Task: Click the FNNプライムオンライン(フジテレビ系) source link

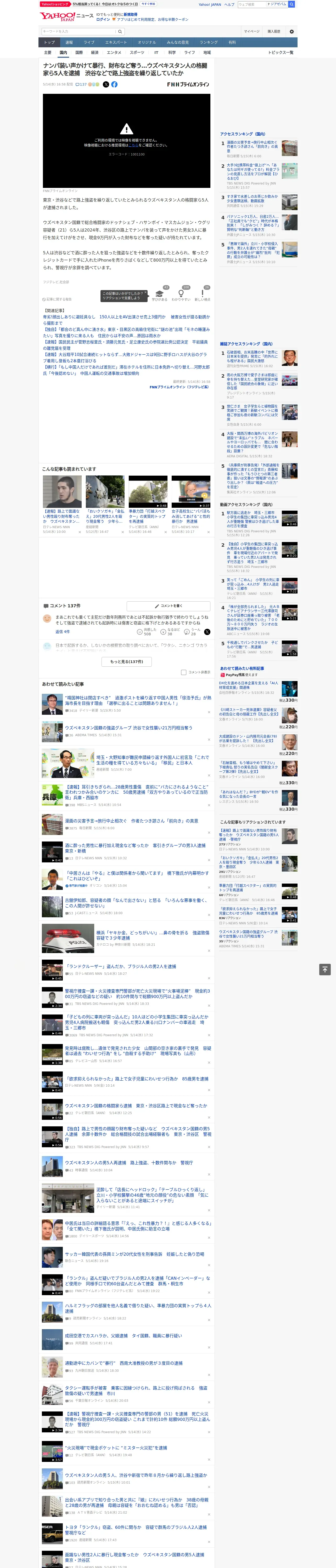Action: click(x=180, y=387)
